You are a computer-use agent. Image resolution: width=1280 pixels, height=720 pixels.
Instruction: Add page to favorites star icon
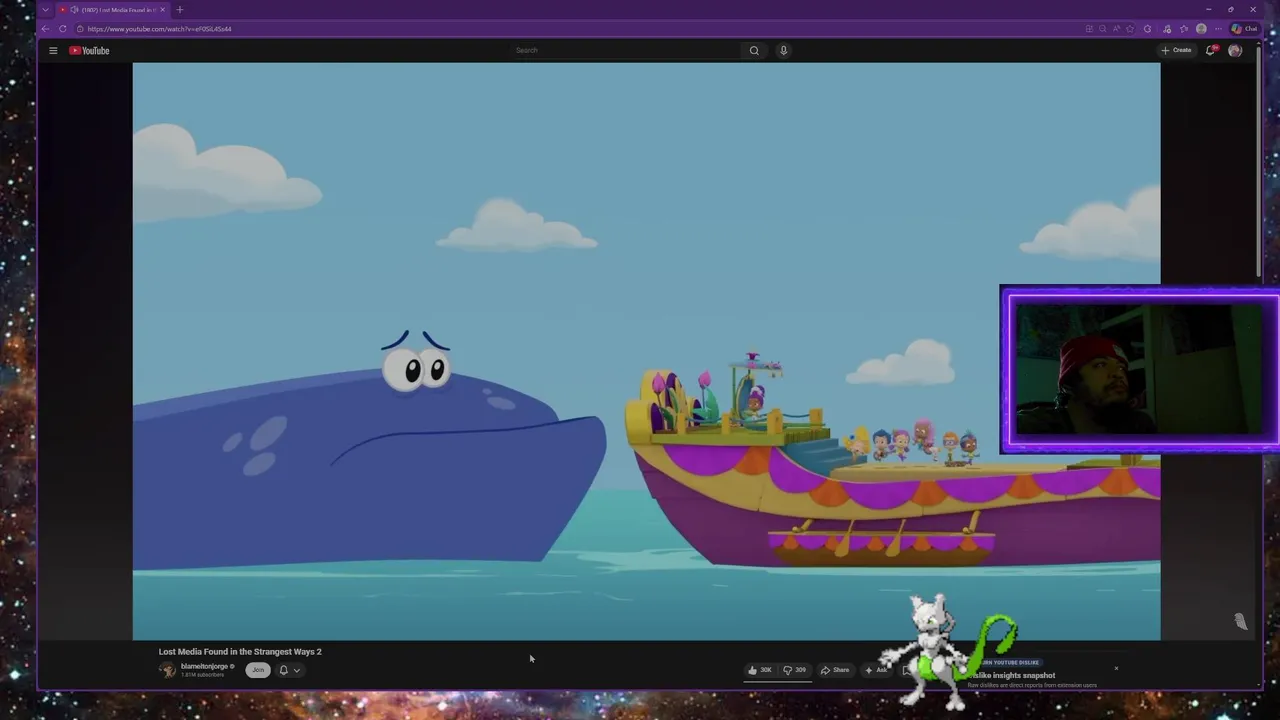click(1130, 29)
